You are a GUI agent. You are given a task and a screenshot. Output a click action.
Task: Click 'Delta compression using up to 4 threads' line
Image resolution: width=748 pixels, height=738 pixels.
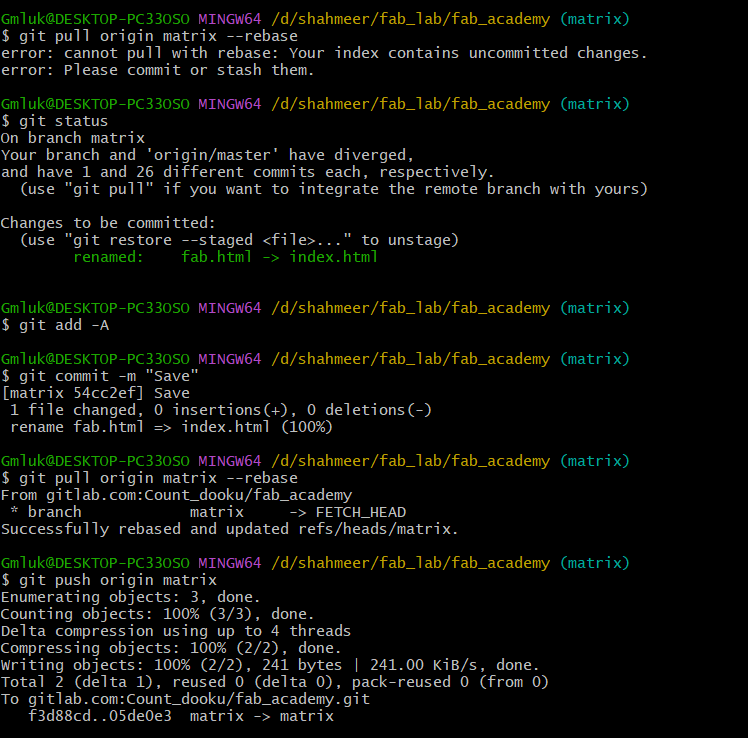click(176, 631)
